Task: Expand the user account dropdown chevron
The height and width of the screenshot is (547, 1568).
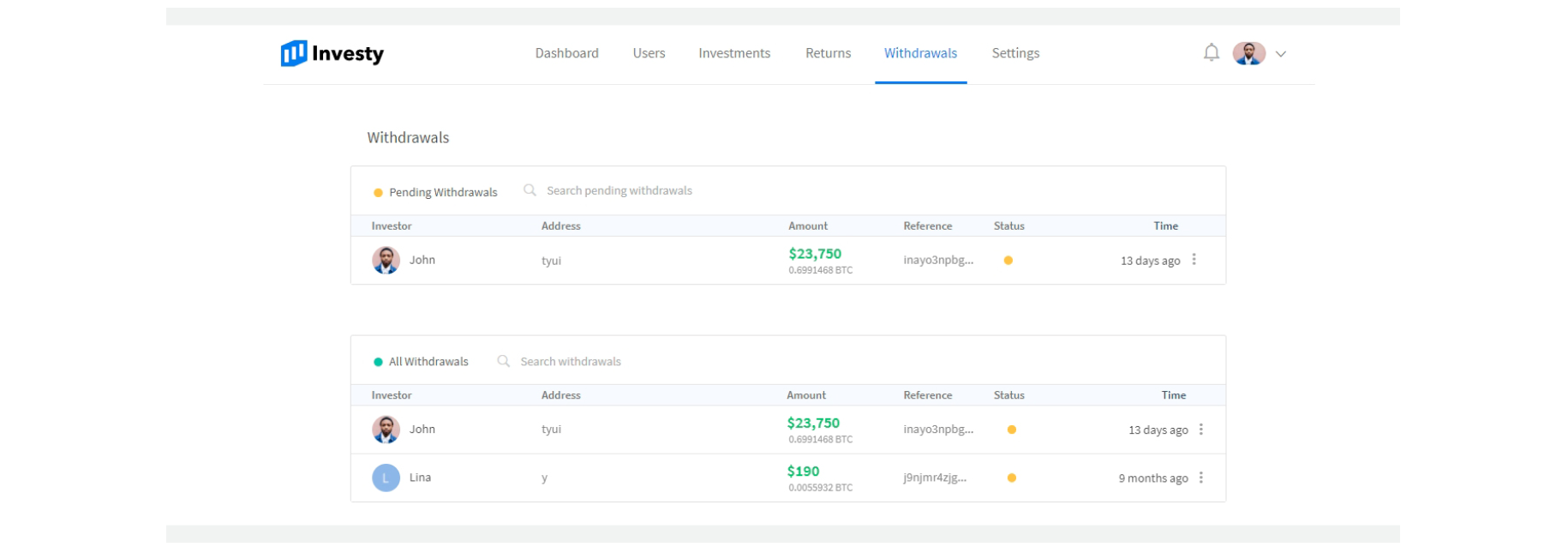Action: (1280, 54)
